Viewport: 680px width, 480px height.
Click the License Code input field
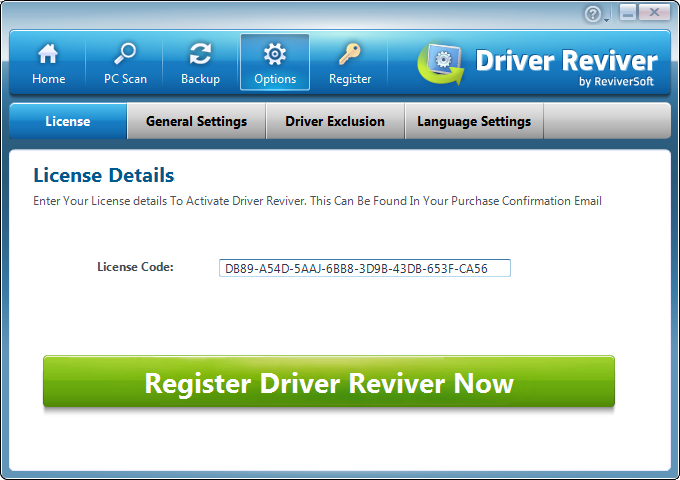(365, 268)
